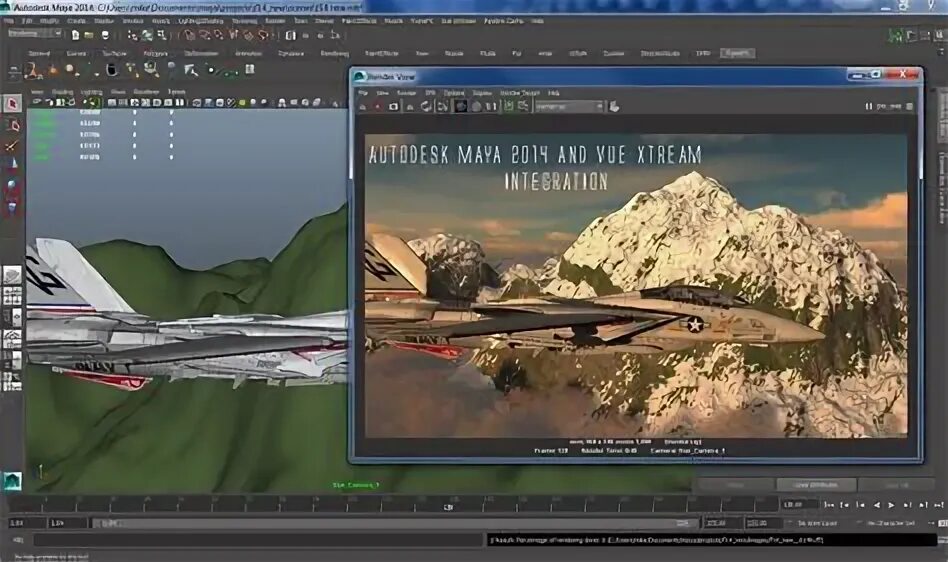Open the menu set dropdown in status line

(34, 34)
